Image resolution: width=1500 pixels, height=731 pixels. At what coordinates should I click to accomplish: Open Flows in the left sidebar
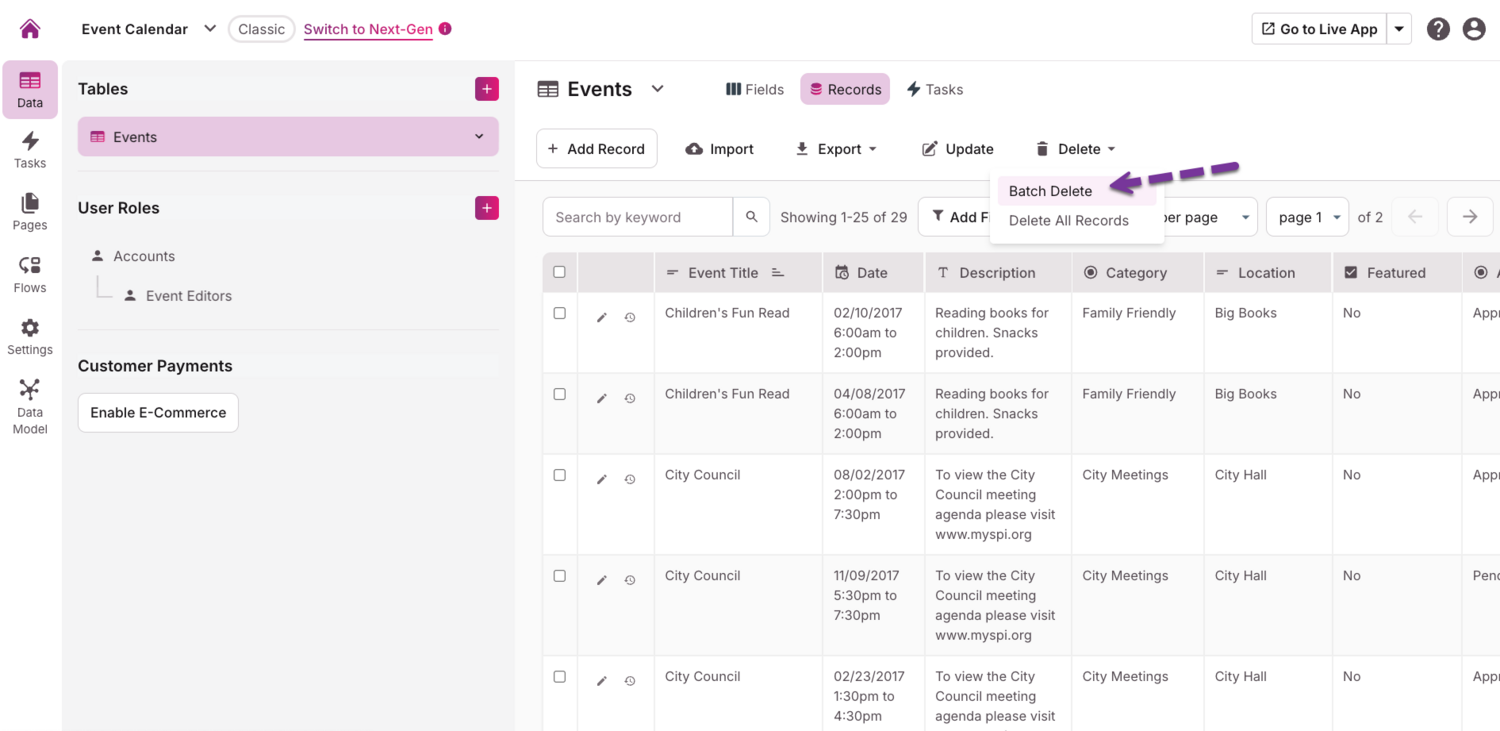[x=30, y=274]
